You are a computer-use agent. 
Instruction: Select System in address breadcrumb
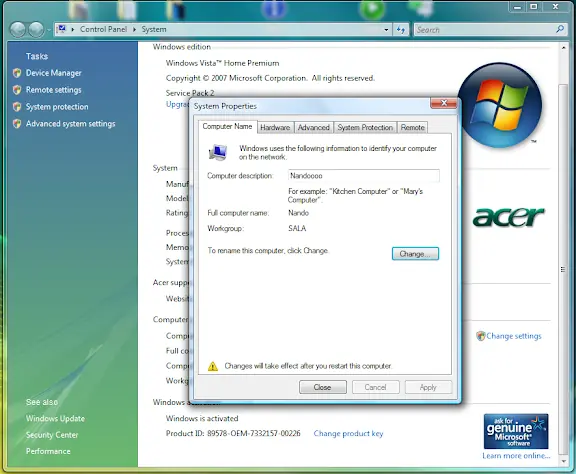[x=154, y=29]
